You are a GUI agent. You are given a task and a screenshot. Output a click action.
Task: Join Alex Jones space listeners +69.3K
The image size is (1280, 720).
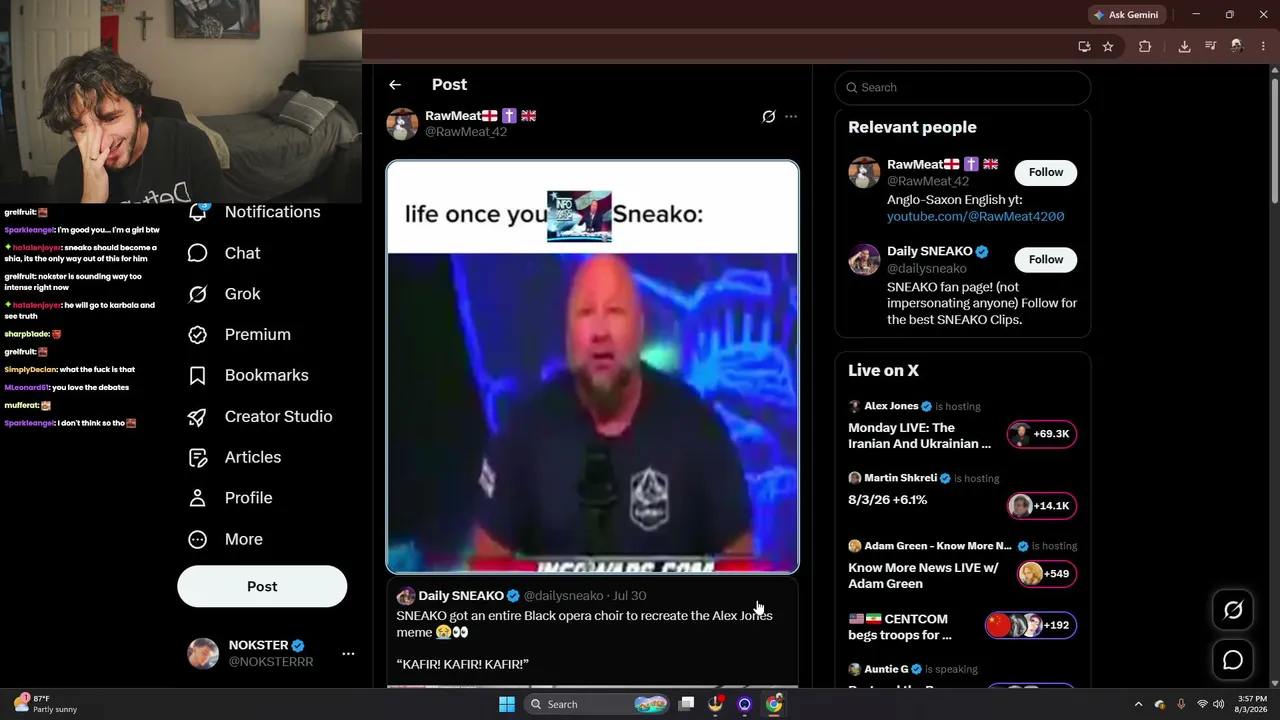[x=1042, y=434]
